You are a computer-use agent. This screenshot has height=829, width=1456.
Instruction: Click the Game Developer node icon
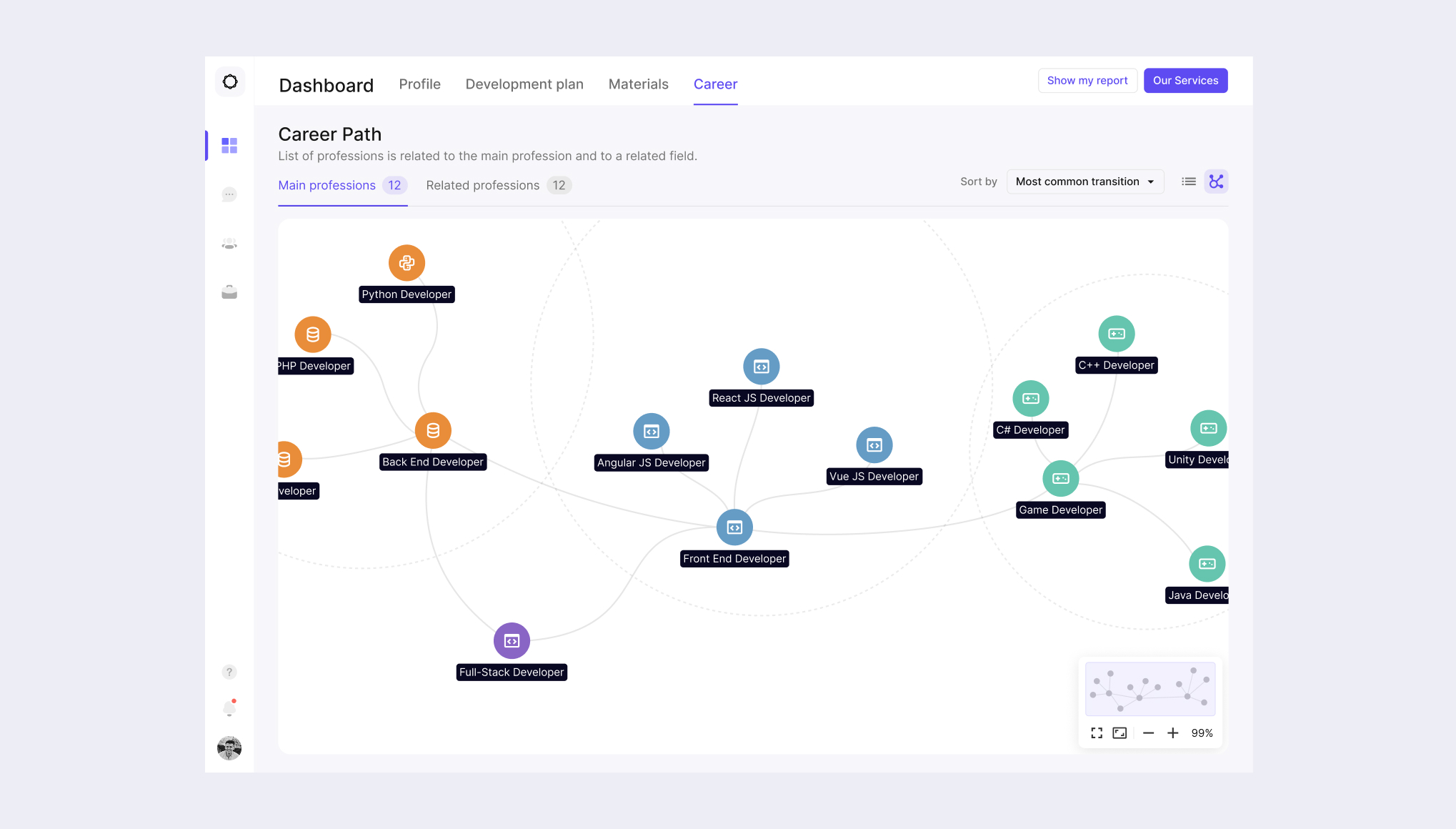point(1061,478)
